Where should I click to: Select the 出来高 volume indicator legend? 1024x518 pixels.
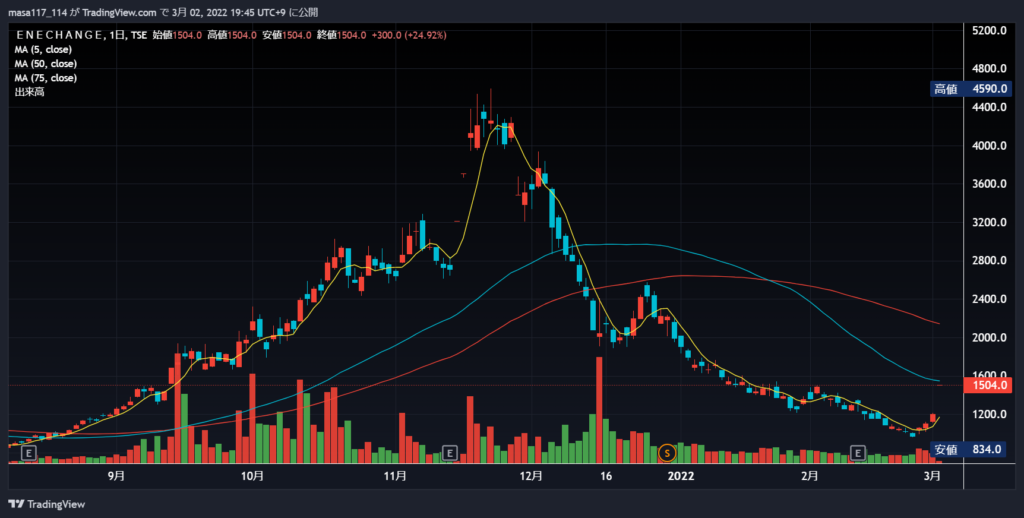pos(29,93)
